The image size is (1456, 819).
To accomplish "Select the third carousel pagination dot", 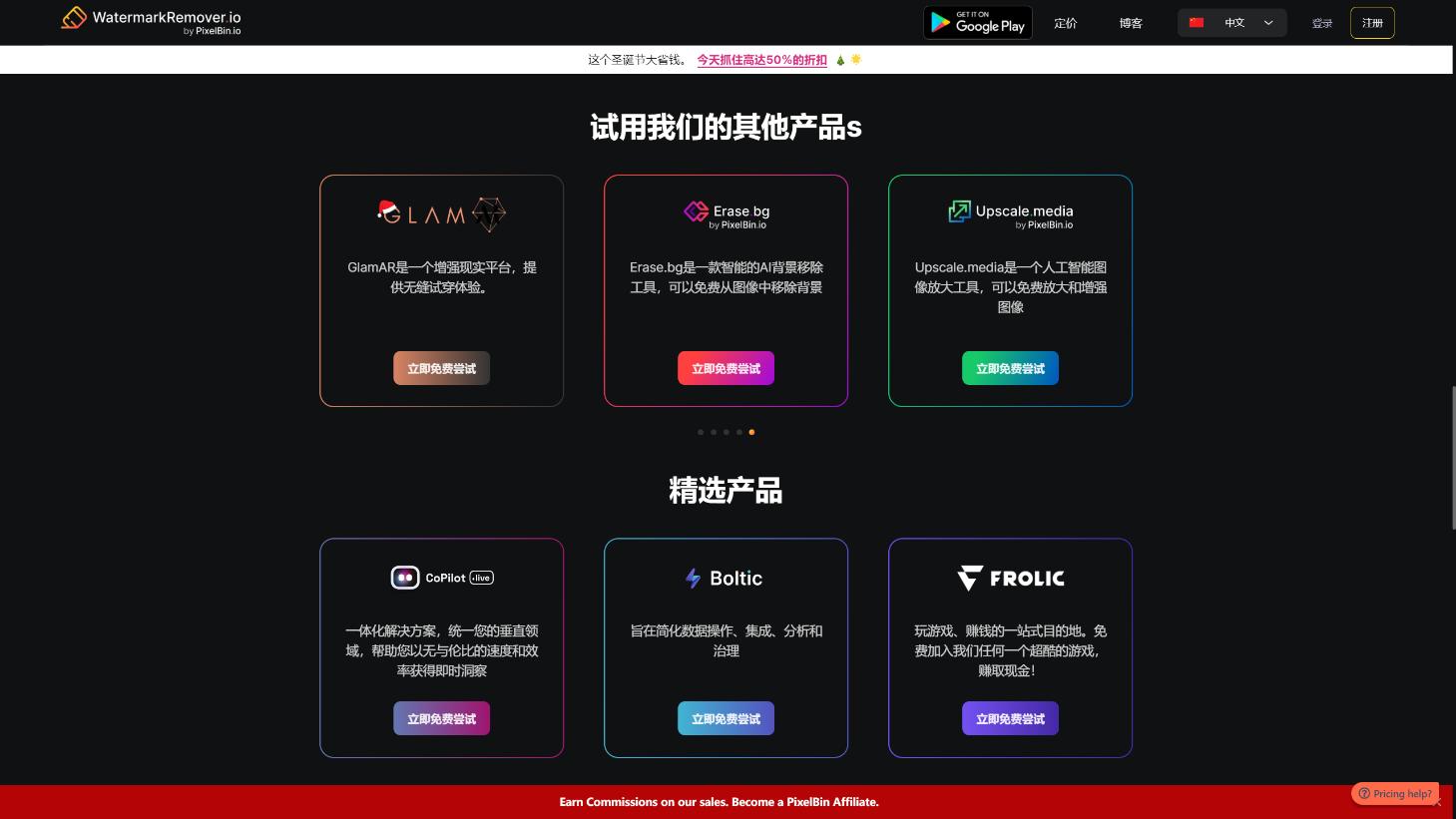I will [727, 432].
